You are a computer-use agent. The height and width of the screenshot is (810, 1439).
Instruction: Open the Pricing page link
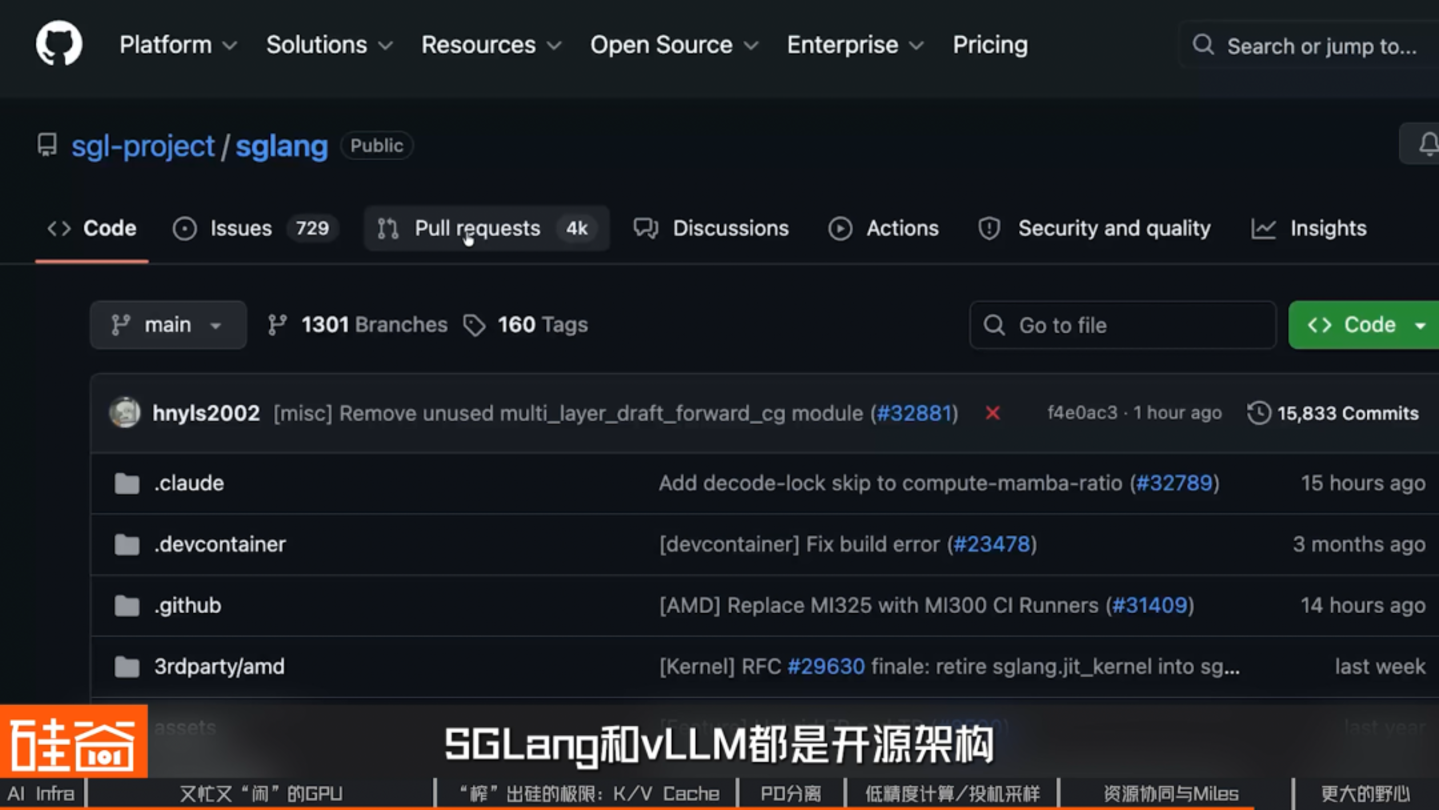(x=990, y=45)
